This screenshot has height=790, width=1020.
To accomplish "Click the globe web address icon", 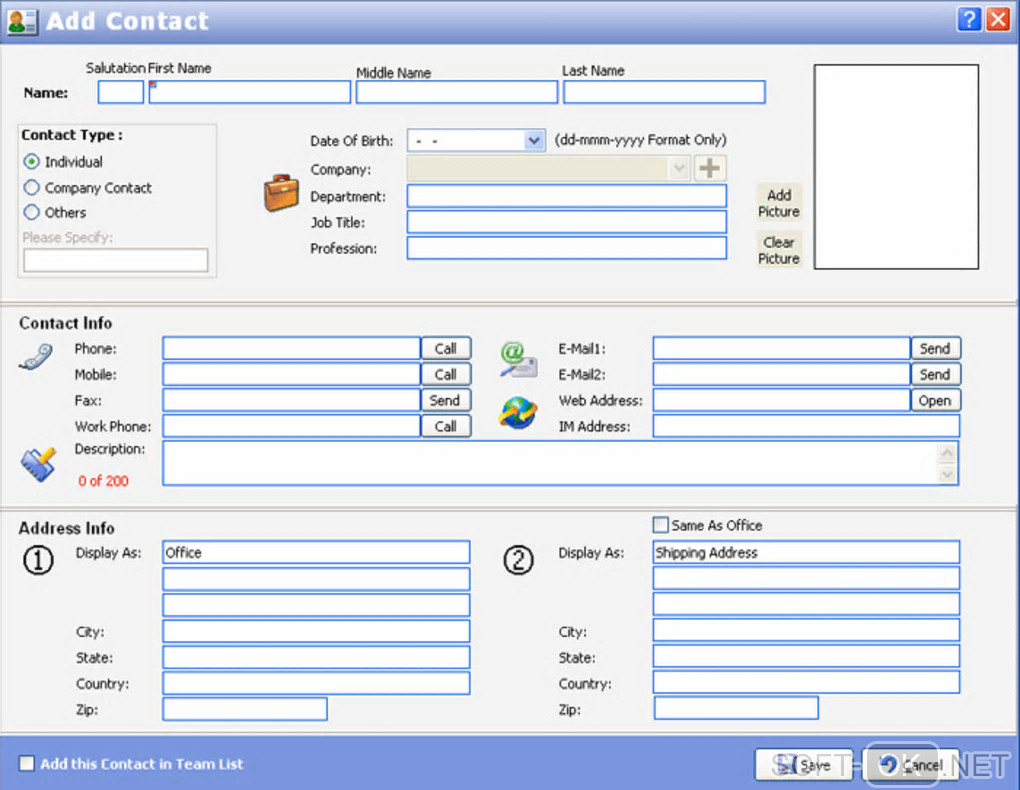I will (x=518, y=413).
